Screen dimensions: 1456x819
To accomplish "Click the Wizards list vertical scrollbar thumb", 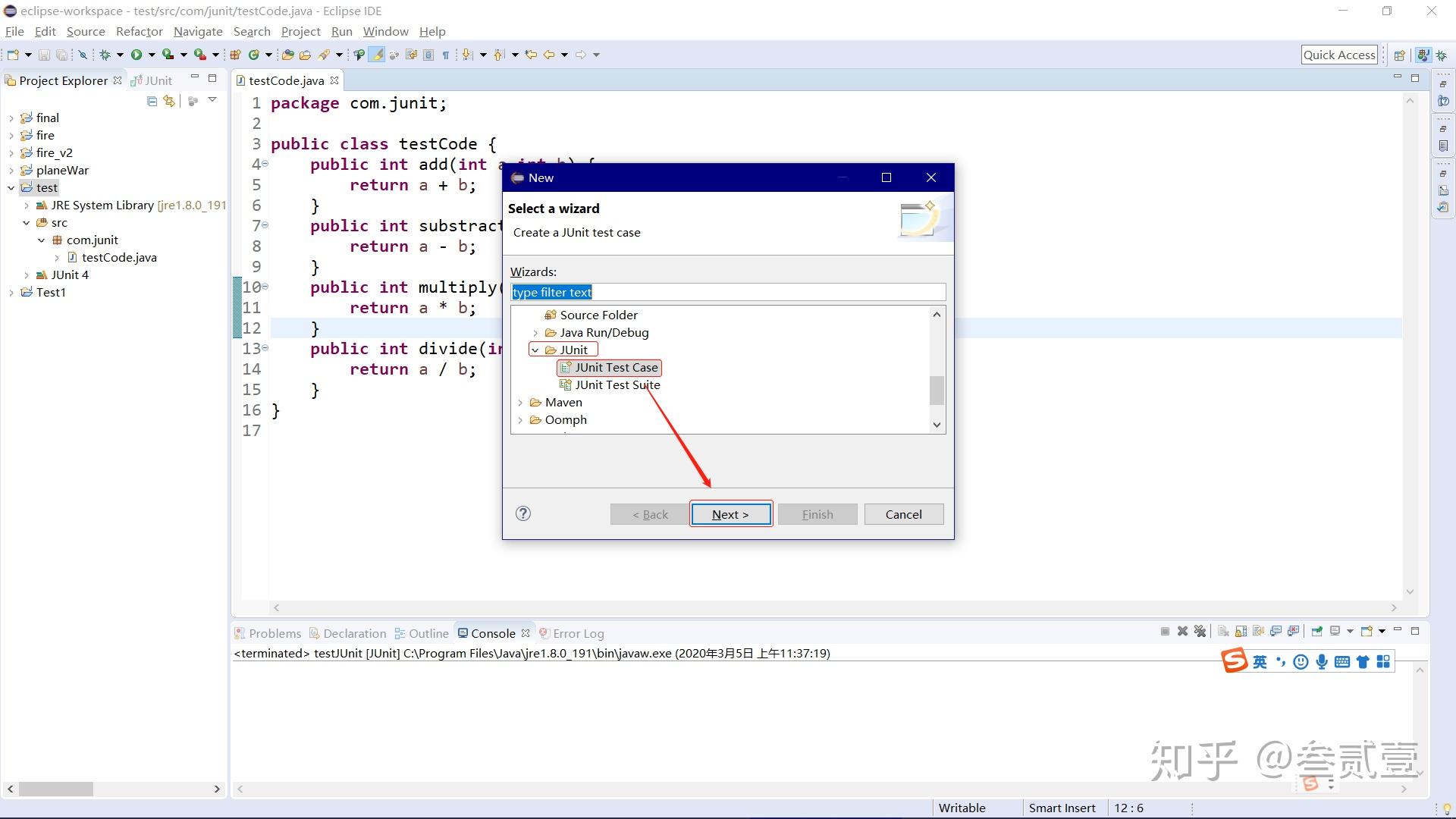I will (937, 391).
